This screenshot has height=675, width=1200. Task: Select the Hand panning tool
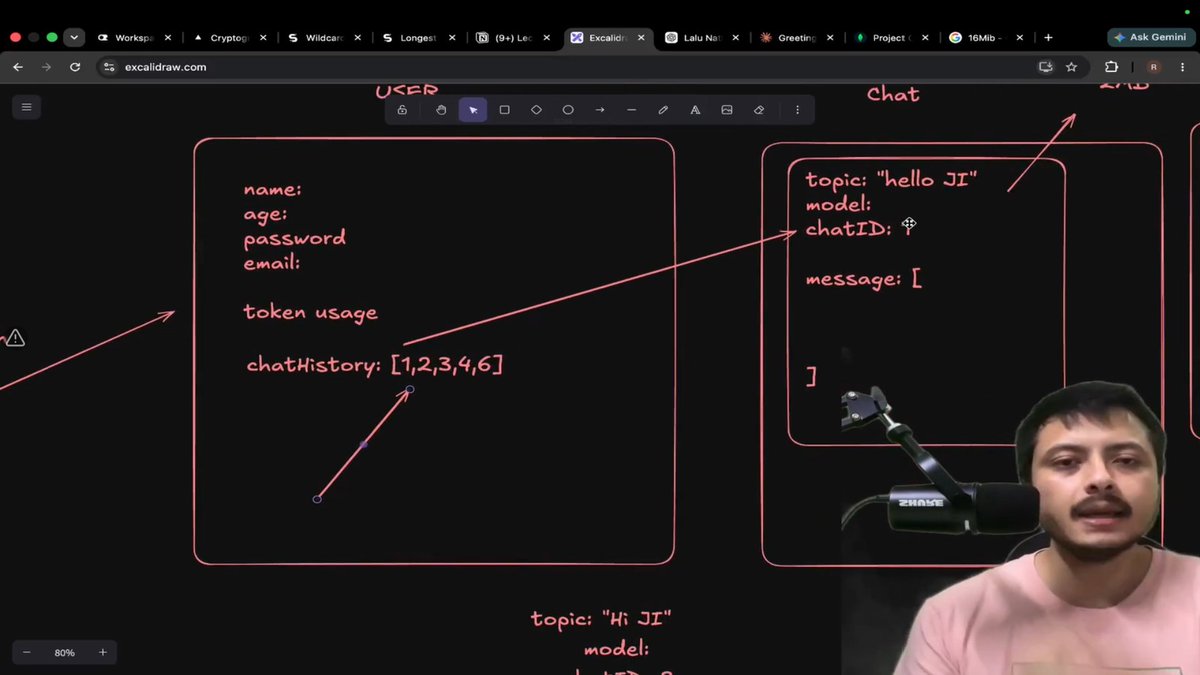coord(441,110)
